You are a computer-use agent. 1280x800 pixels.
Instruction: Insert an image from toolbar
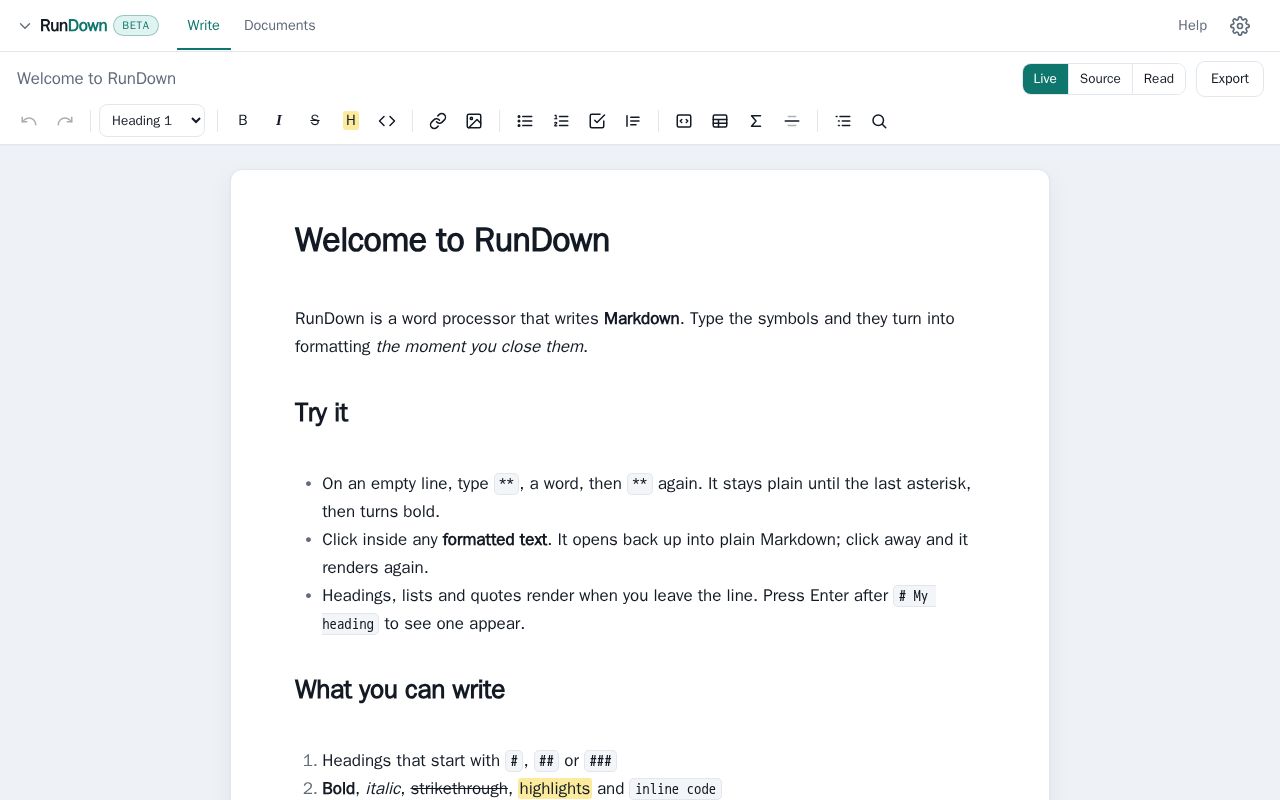(474, 121)
